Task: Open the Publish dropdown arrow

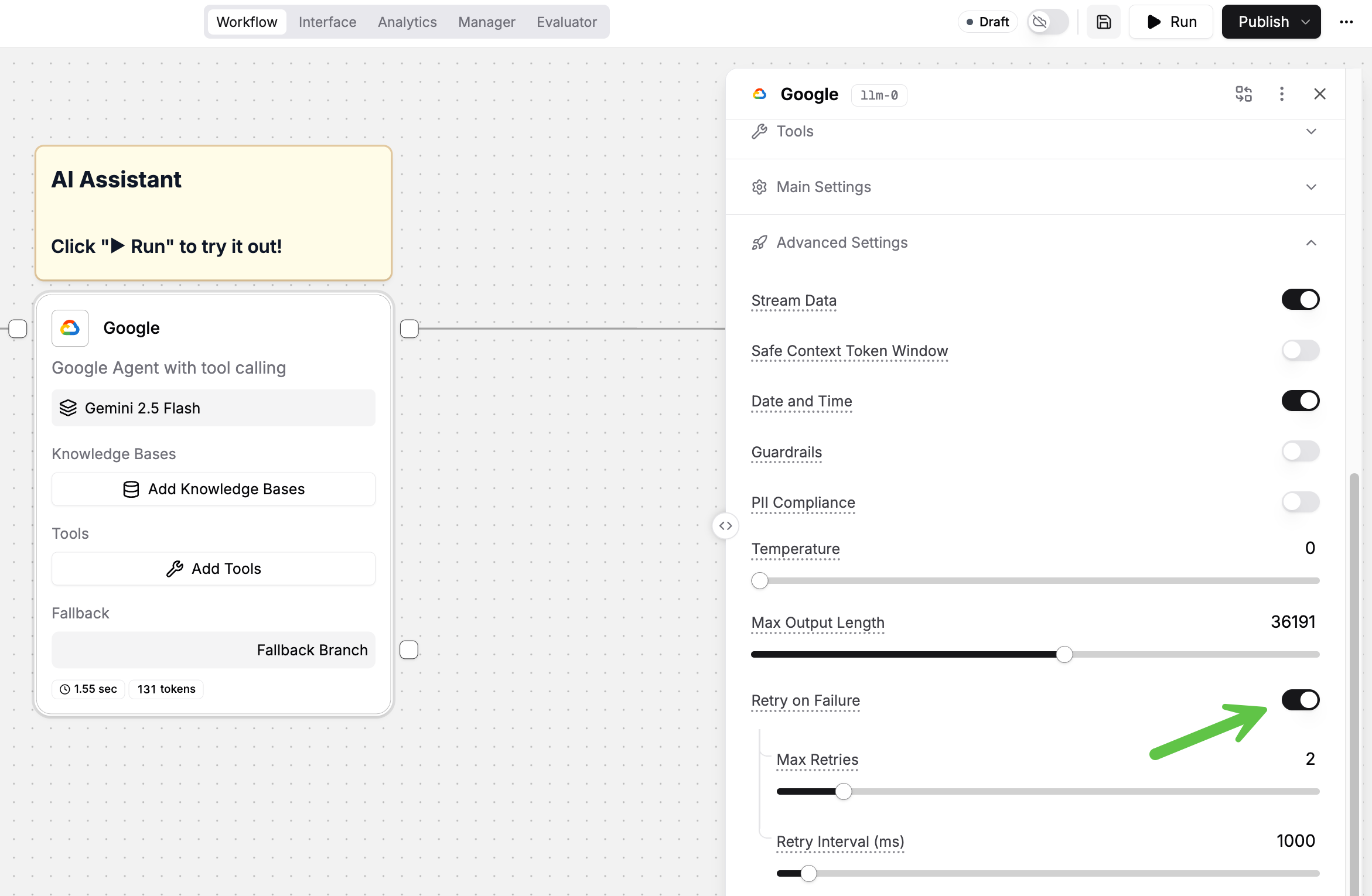Action: [x=1306, y=22]
